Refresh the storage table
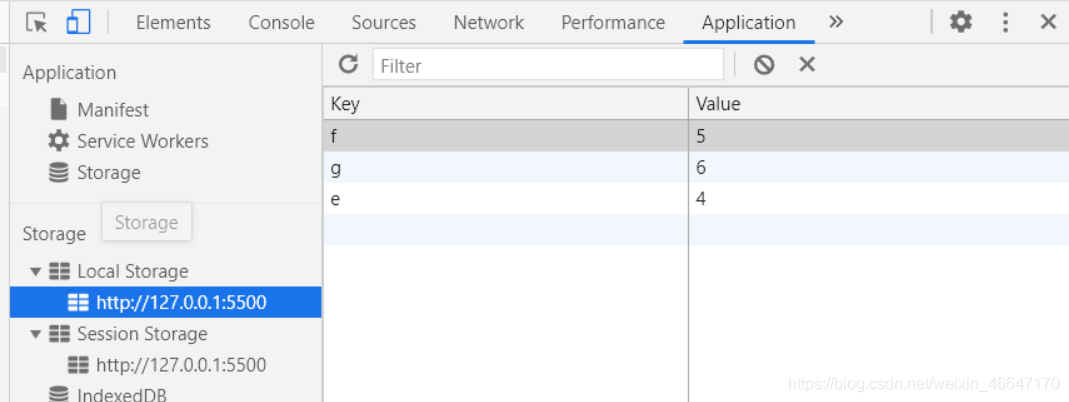The height and width of the screenshot is (402, 1069). tap(348, 65)
